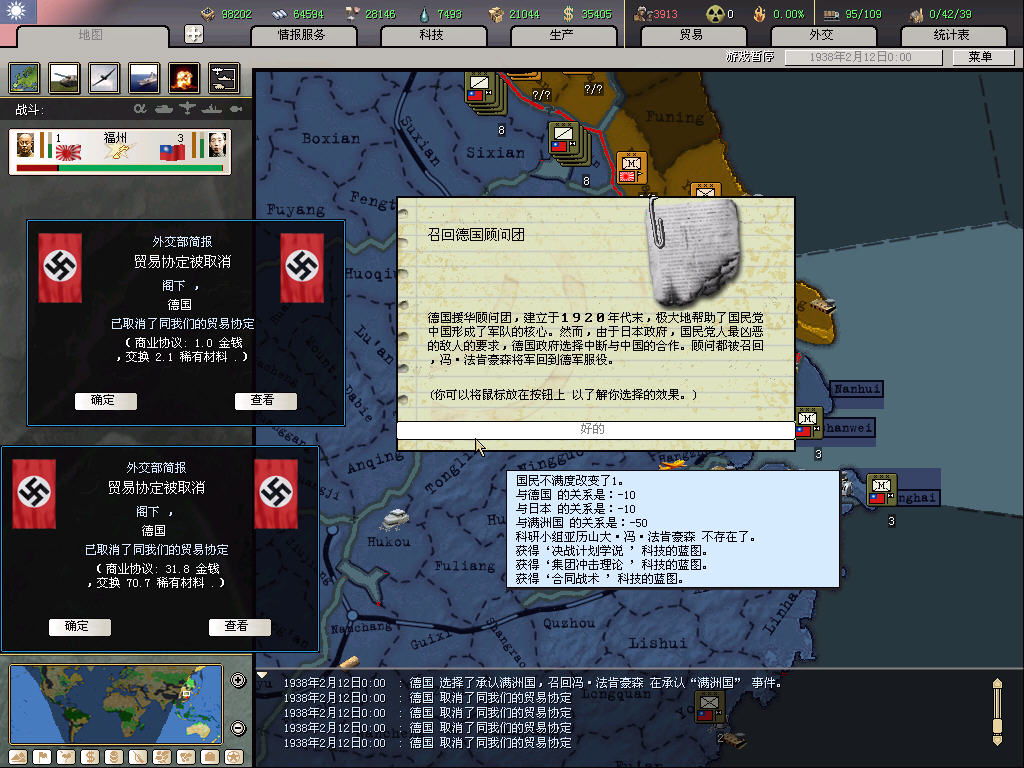1024x768 pixels.
Task: Zoom in using minimap plus button
Action: pyautogui.click(x=238, y=680)
